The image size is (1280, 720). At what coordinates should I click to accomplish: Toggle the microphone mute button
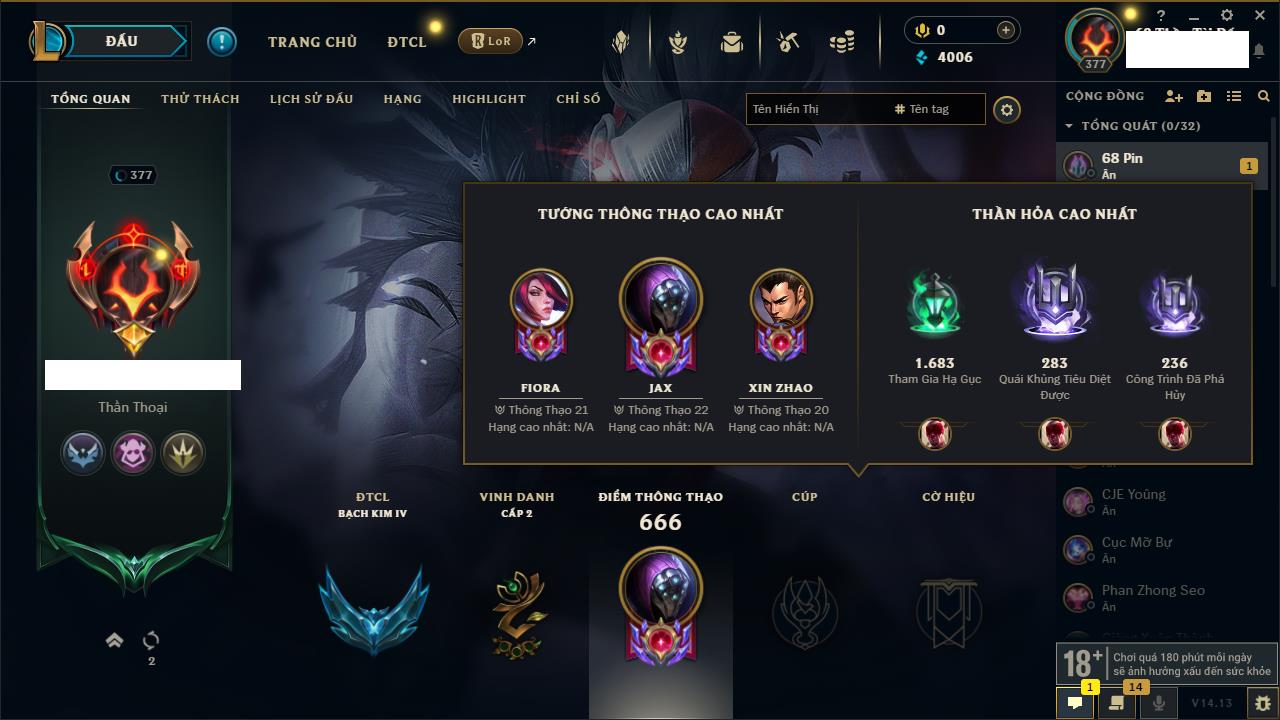(1159, 702)
